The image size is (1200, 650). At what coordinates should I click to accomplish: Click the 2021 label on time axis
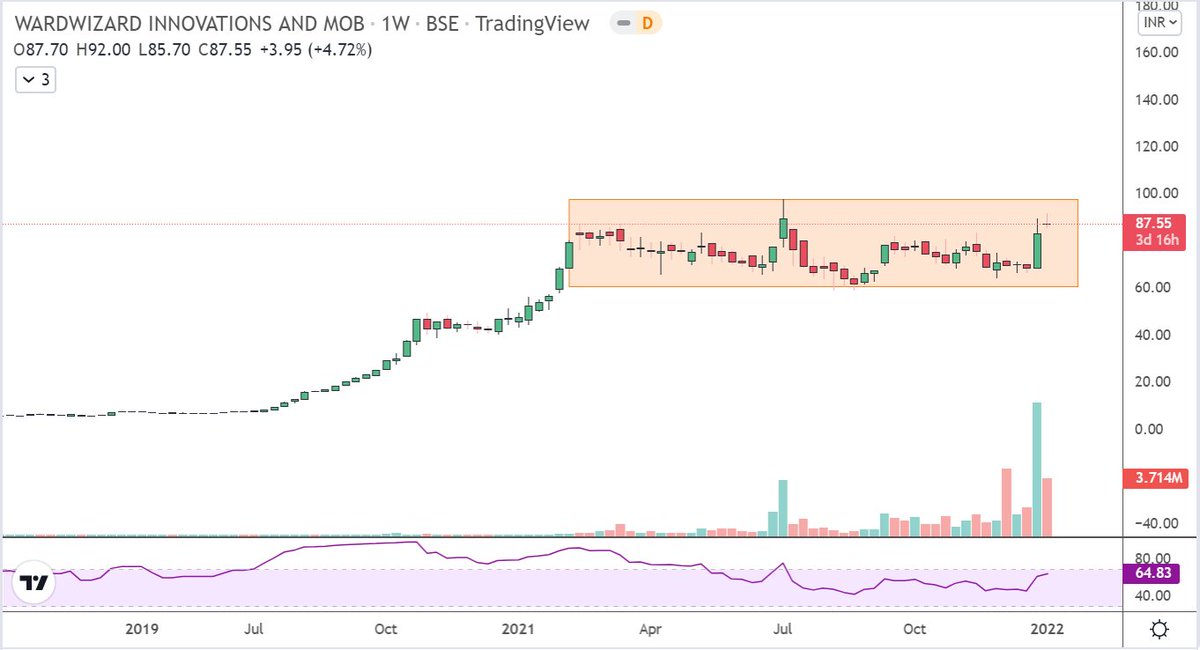pos(518,630)
